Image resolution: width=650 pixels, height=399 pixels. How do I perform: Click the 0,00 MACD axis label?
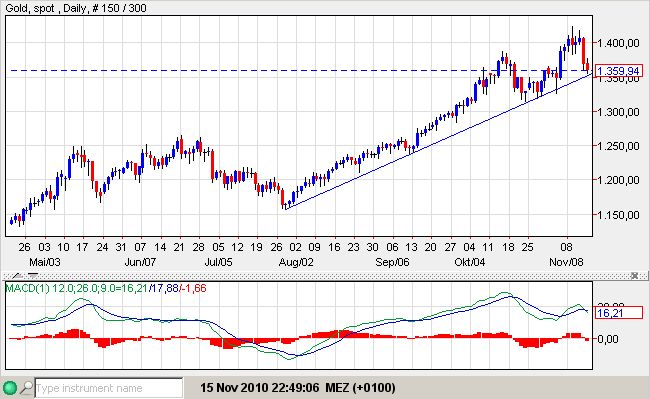pos(608,339)
